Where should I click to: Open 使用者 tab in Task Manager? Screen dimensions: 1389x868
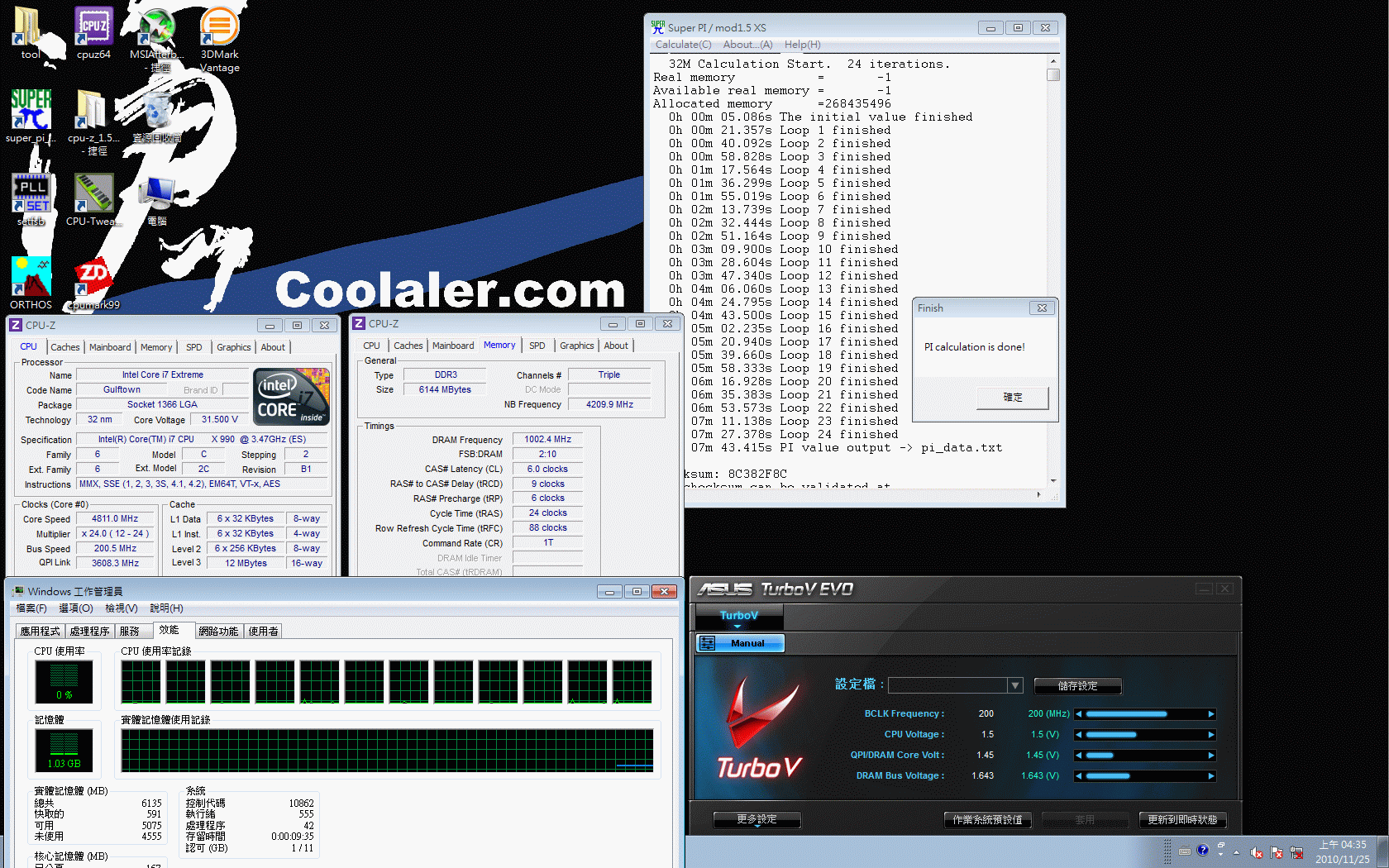tap(263, 631)
